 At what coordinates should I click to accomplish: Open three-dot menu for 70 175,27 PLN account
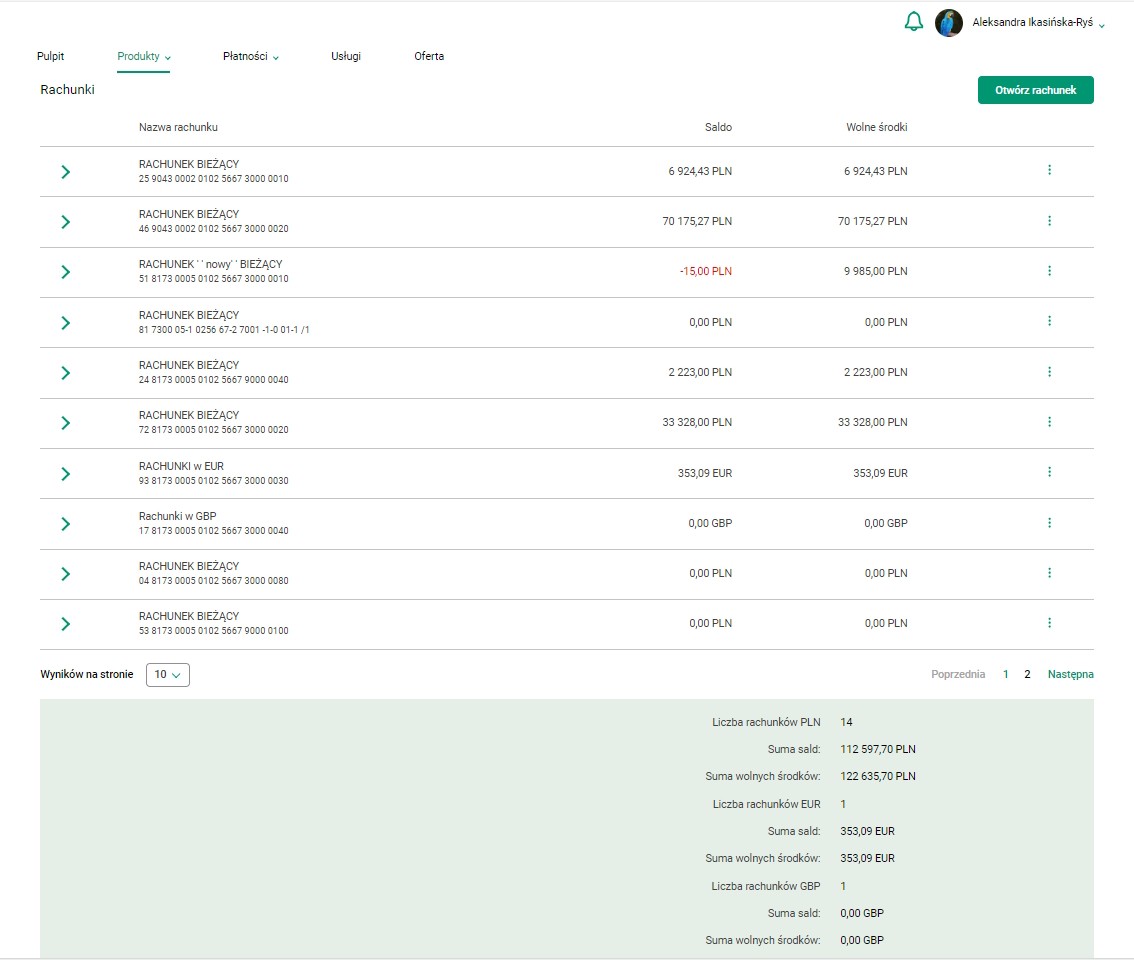(x=1049, y=221)
